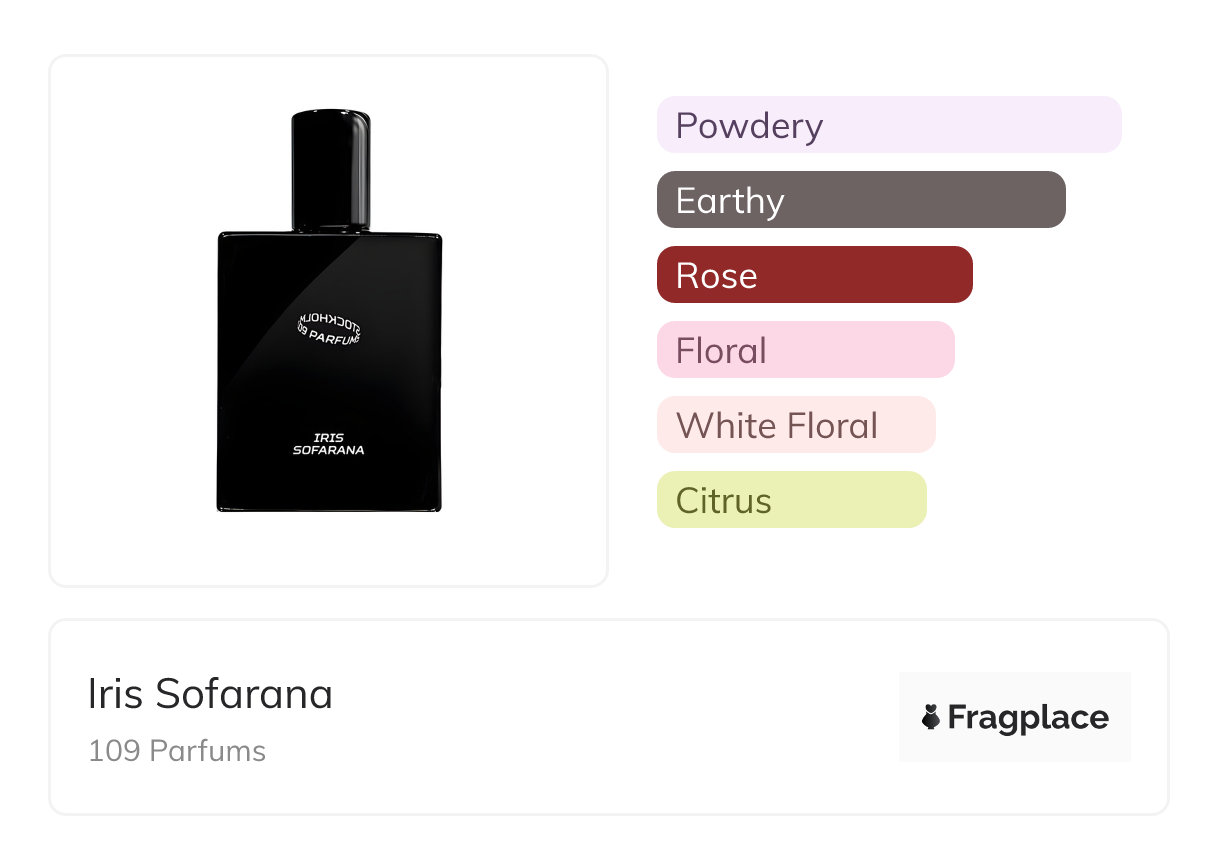Click the Citrus text label
This screenshot has height=864, width=1218.
point(724,501)
